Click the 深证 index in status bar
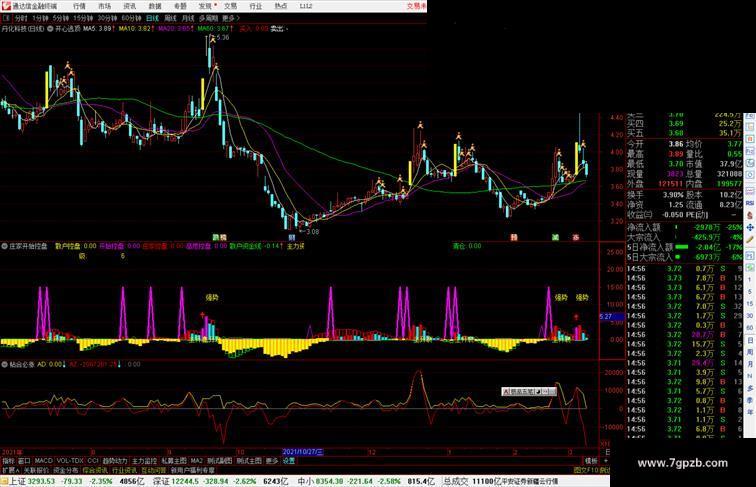756x487 pixels. 161,481
